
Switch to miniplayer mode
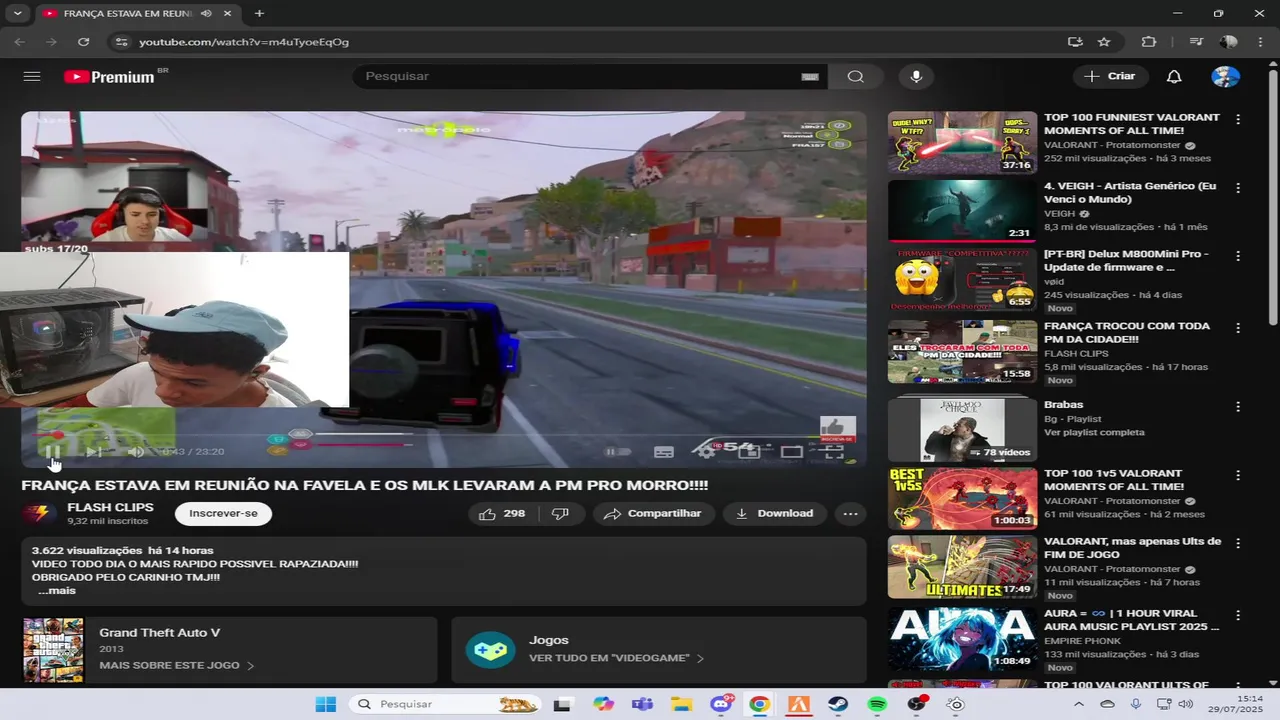[x=749, y=452]
